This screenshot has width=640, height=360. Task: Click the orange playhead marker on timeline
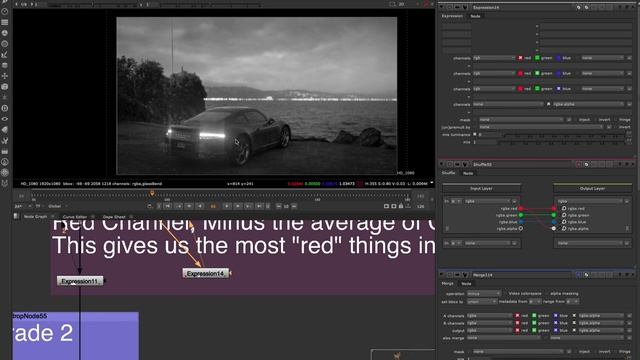(152, 193)
